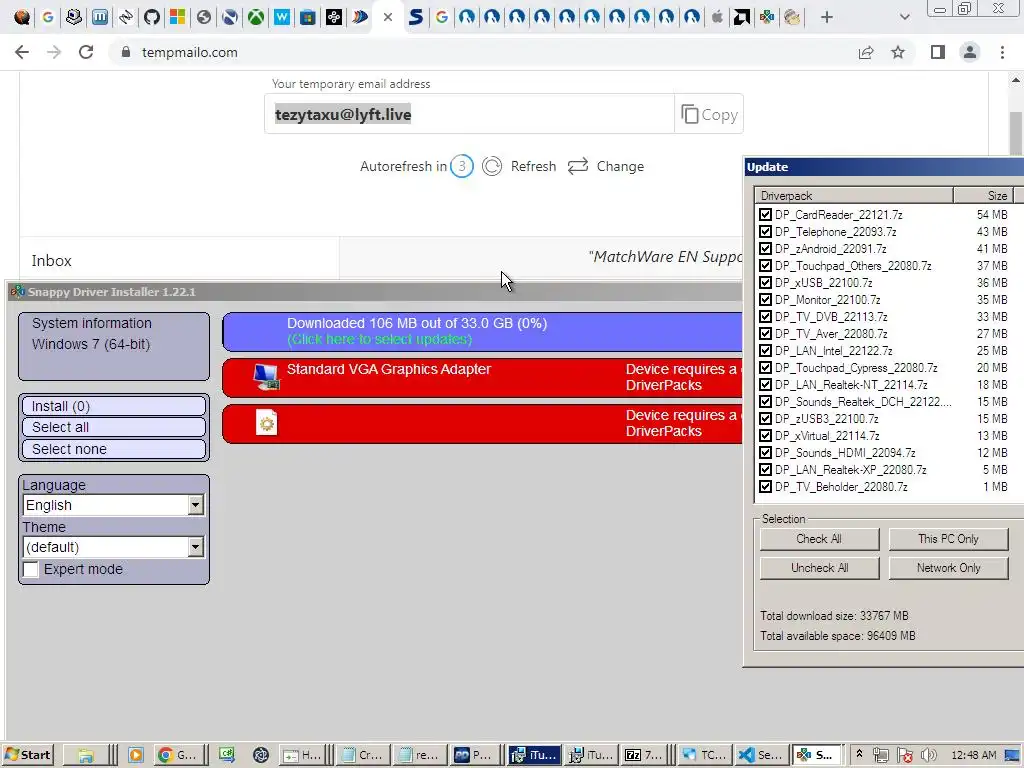1024x768 pixels.
Task: Copy the temporary email address
Action: (x=709, y=114)
